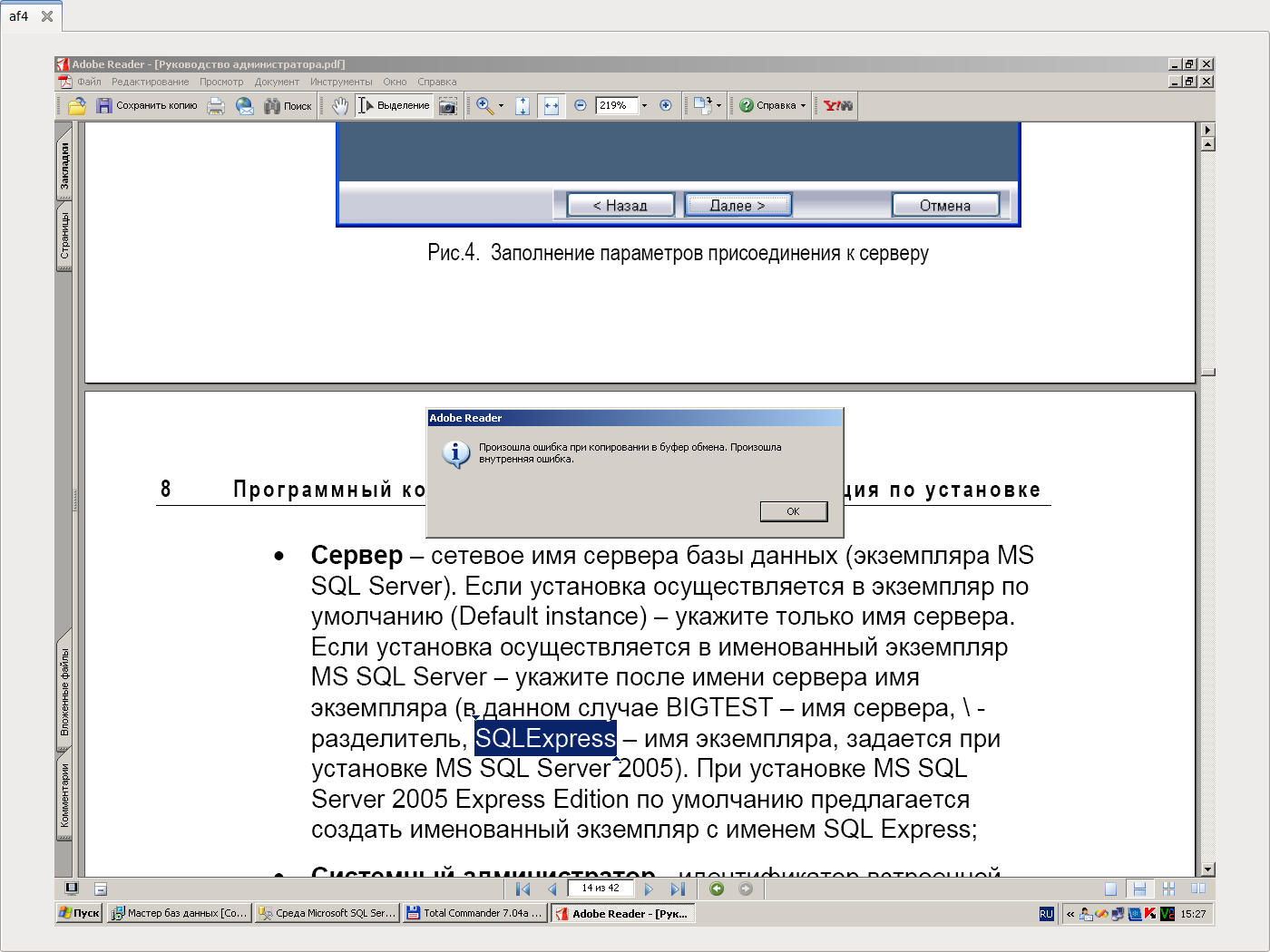1270x952 pixels.
Task: Go to the last page
Action: pos(678,889)
